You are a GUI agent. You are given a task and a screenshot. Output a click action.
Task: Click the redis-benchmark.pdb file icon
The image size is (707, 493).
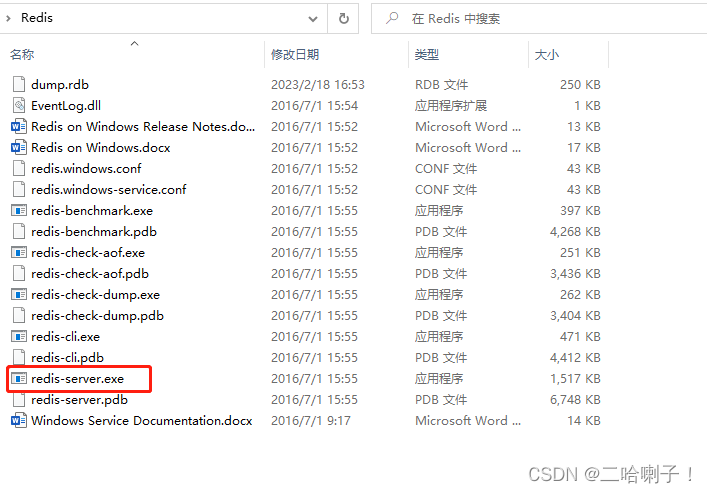tap(18, 231)
